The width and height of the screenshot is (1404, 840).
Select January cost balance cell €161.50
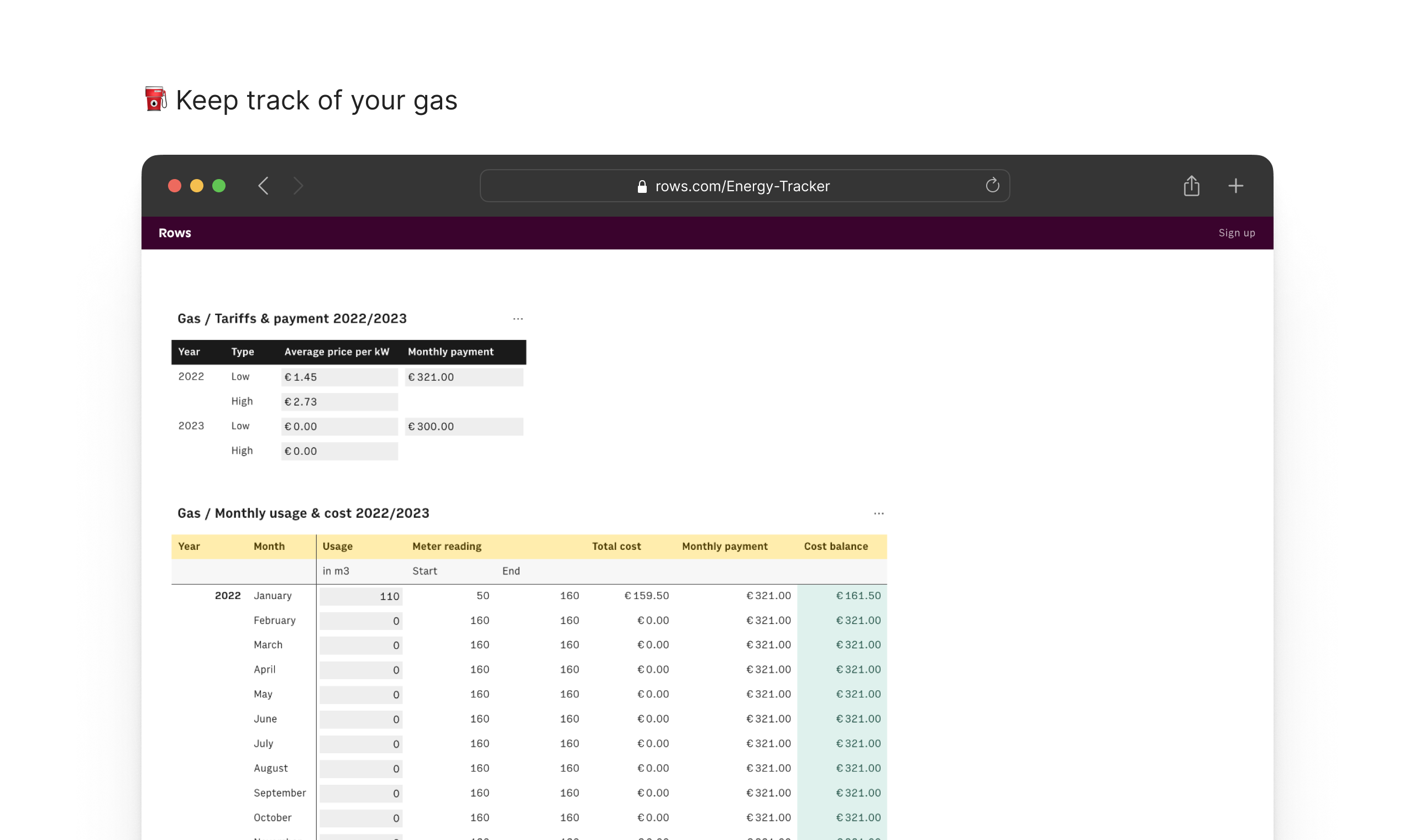tap(842, 596)
